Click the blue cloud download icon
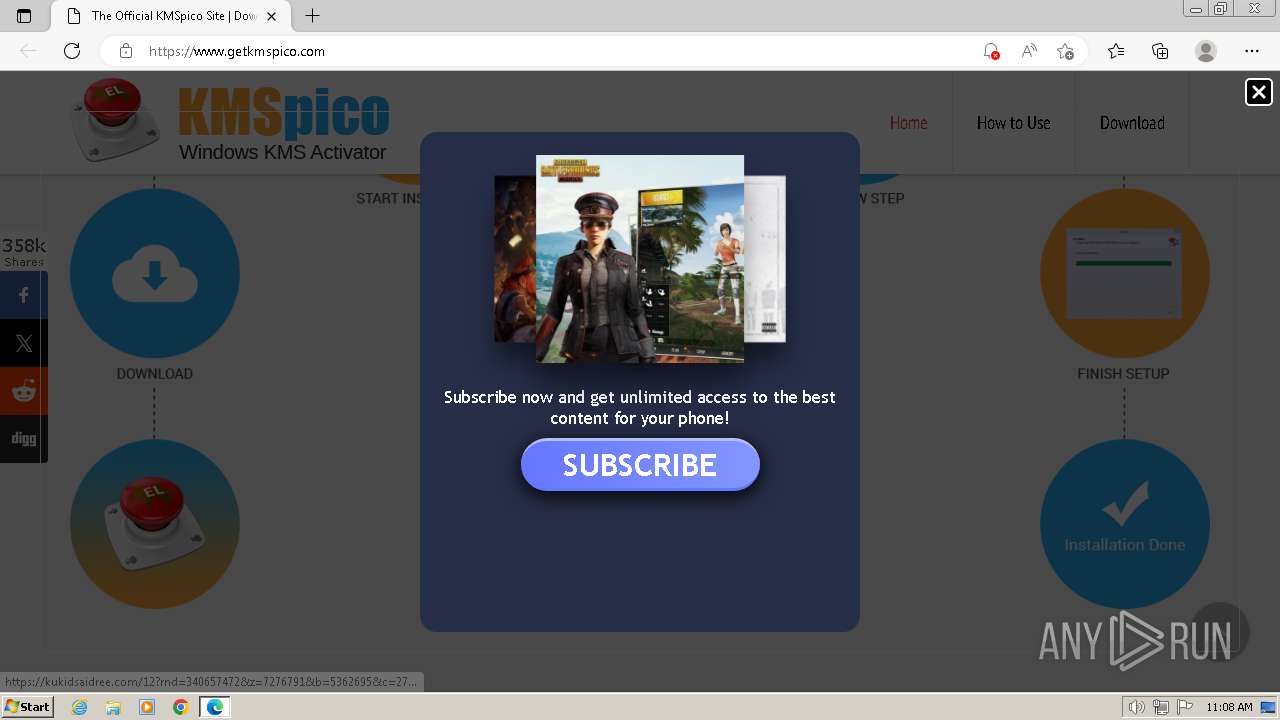The image size is (1280, 720). click(155, 273)
